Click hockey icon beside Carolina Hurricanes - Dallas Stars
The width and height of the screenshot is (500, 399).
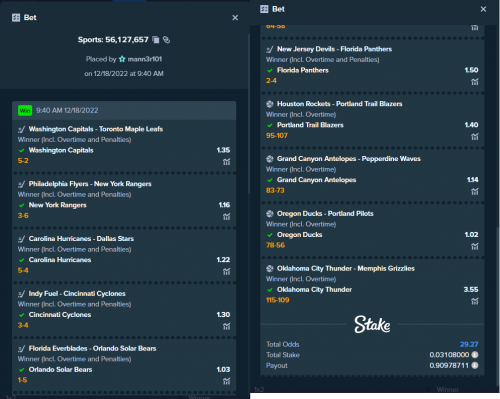[22, 239]
